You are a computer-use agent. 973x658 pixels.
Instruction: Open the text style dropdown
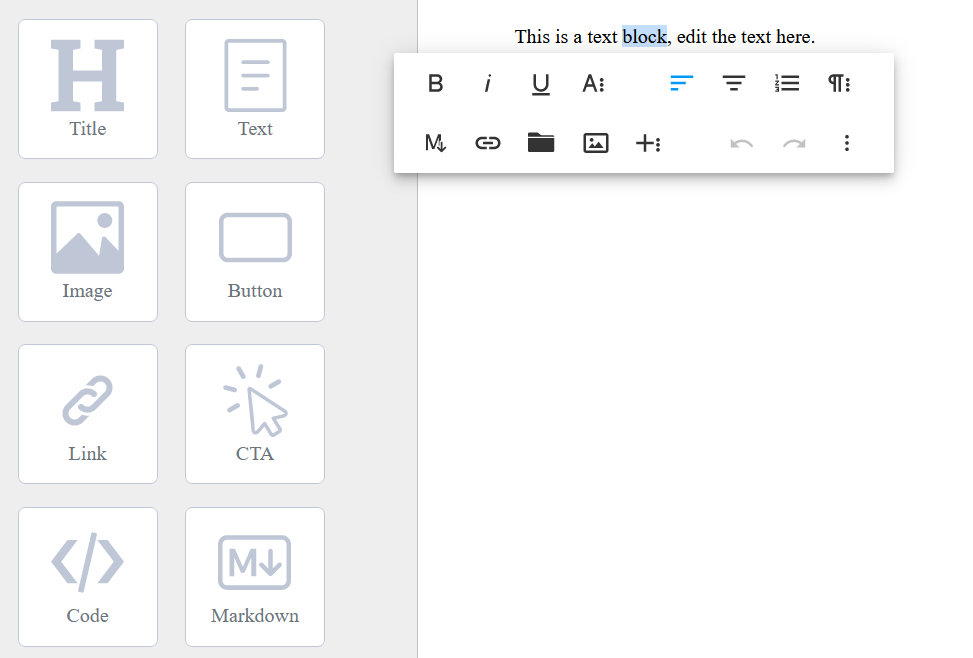pos(593,83)
